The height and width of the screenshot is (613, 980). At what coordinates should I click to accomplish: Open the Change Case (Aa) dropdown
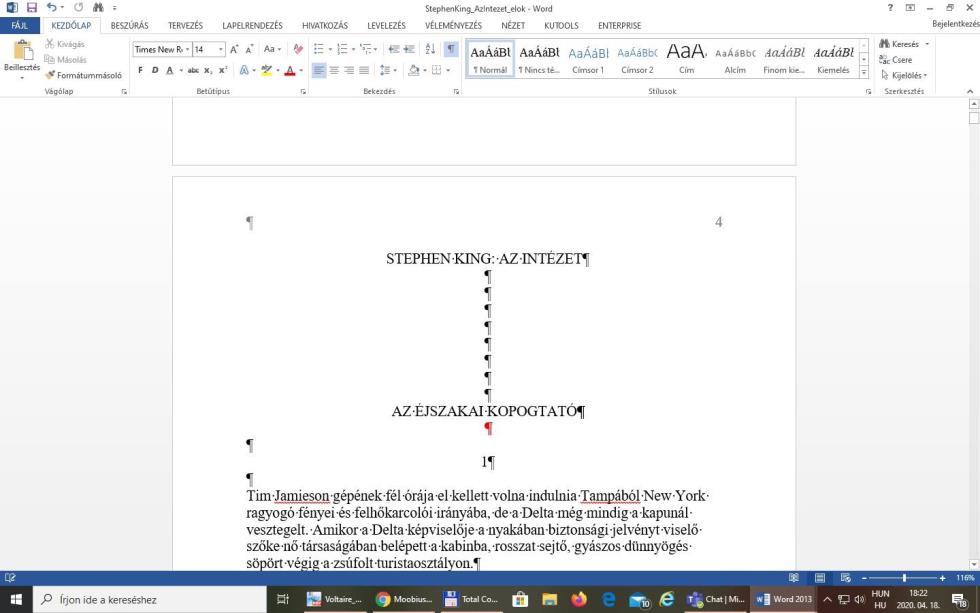(x=272, y=49)
